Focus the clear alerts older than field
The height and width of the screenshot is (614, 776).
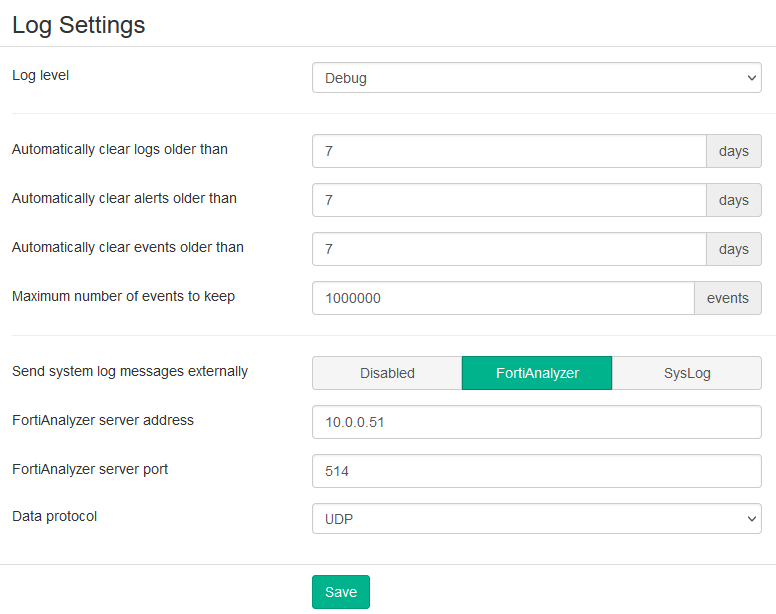509,200
